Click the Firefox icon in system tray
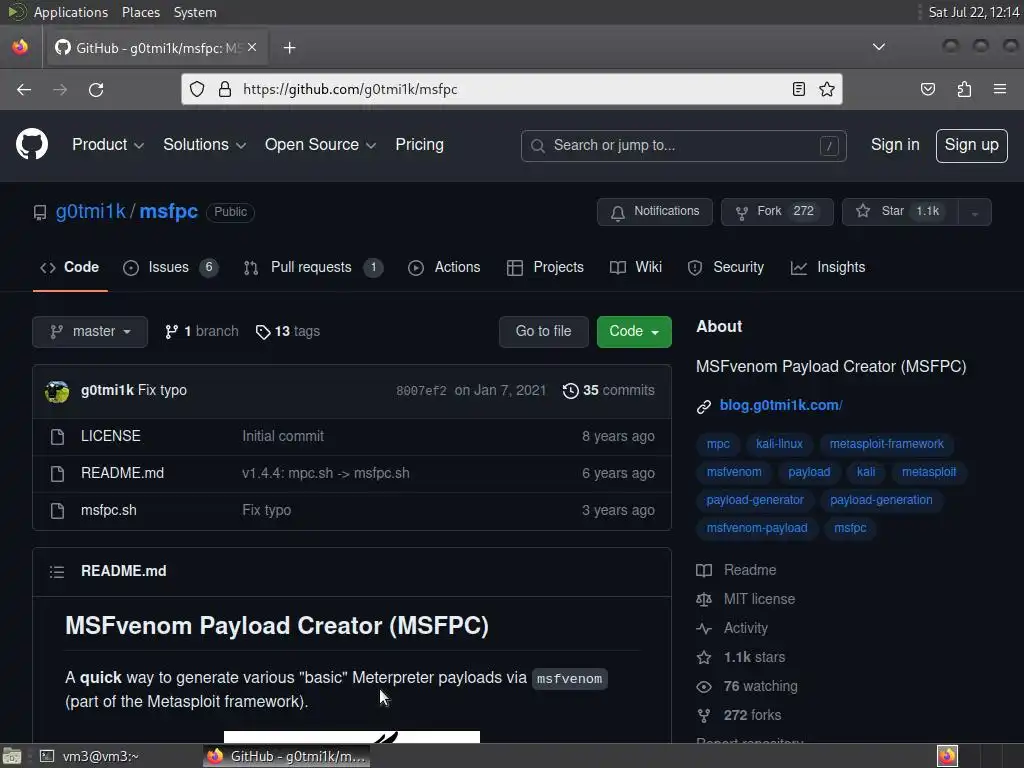The height and width of the screenshot is (768, 1024). click(x=947, y=756)
